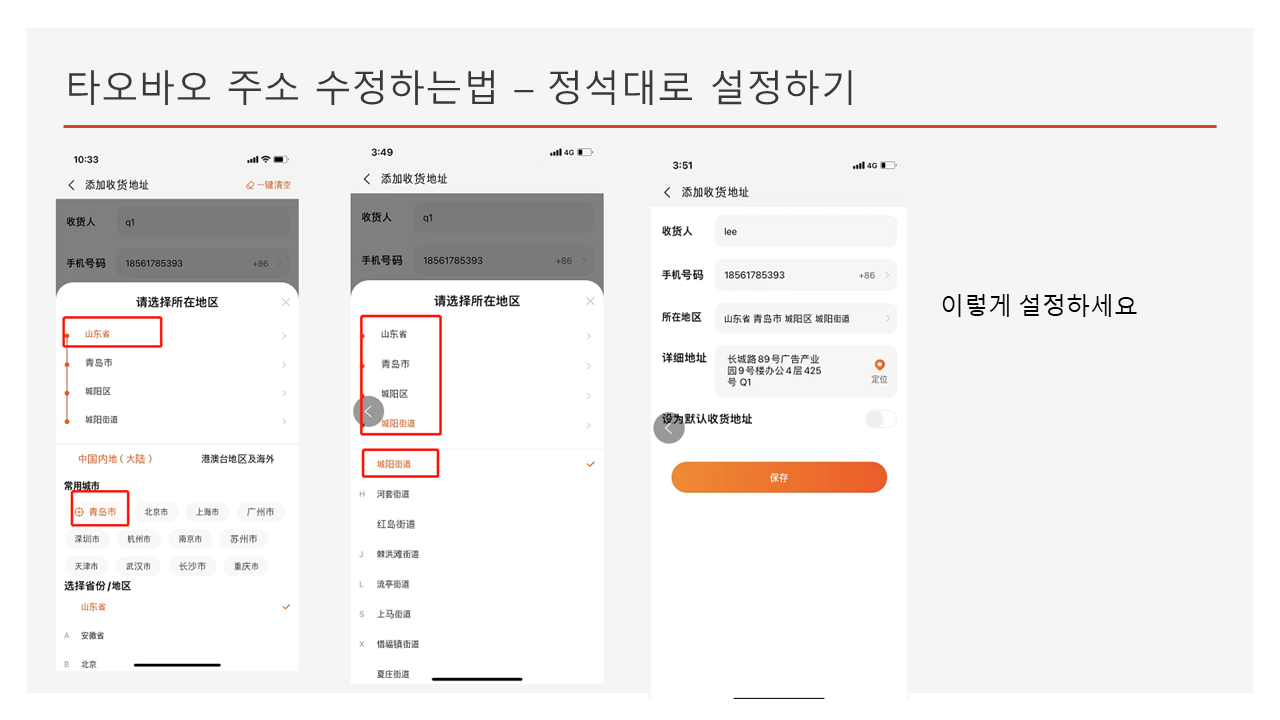This screenshot has width=1280, height=720.
Task: Edit 收货人 field containing lee
Action: click(x=806, y=231)
